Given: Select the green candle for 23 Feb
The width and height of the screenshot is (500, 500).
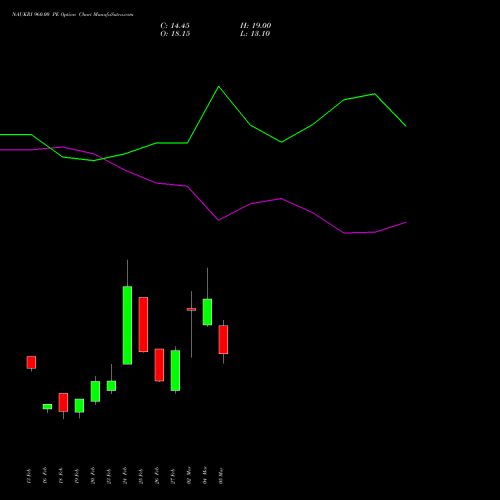Looking at the screenshot, I should 111,386.
